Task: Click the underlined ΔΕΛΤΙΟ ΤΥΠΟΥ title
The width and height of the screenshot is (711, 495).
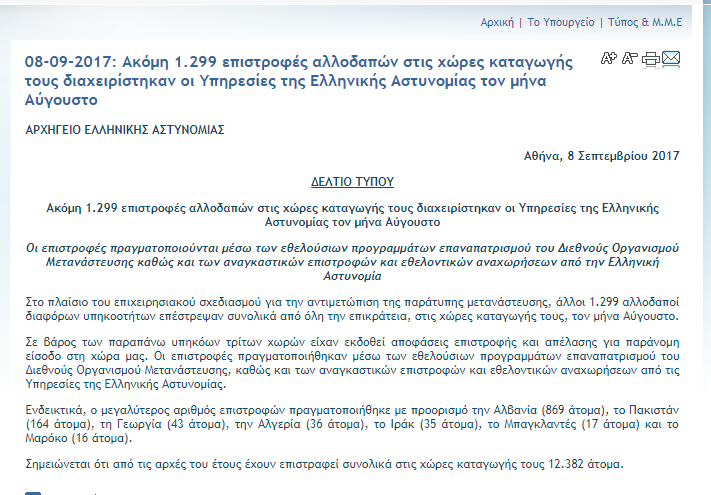Action: pyautogui.click(x=352, y=182)
